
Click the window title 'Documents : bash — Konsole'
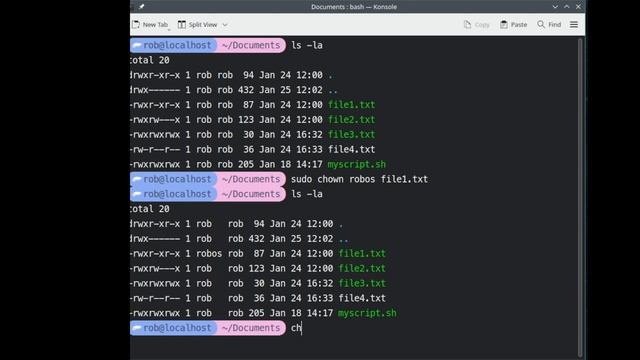pyautogui.click(x=354, y=7)
